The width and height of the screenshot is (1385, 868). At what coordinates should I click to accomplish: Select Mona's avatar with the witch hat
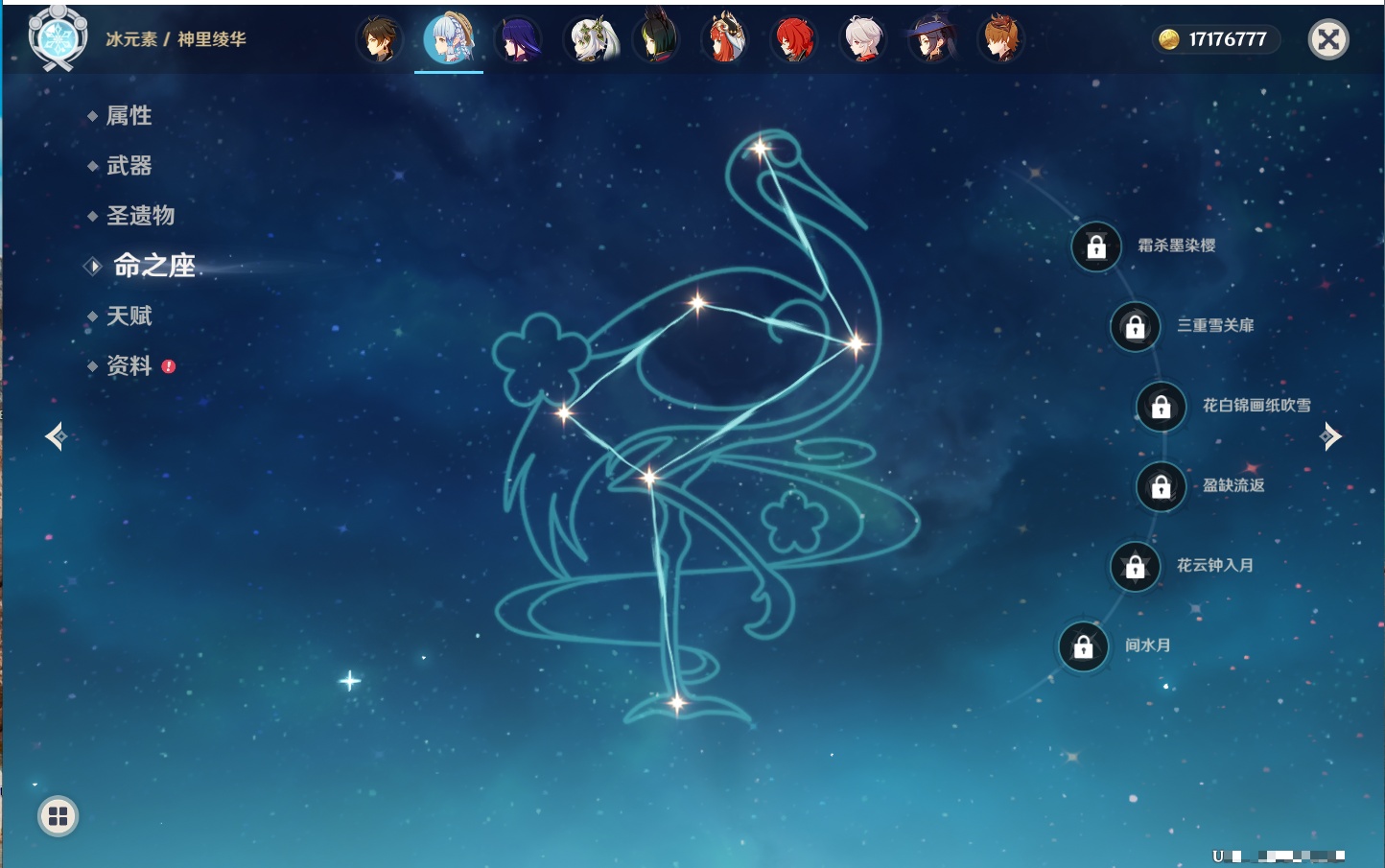pyautogui.click(x=931, y=39)
